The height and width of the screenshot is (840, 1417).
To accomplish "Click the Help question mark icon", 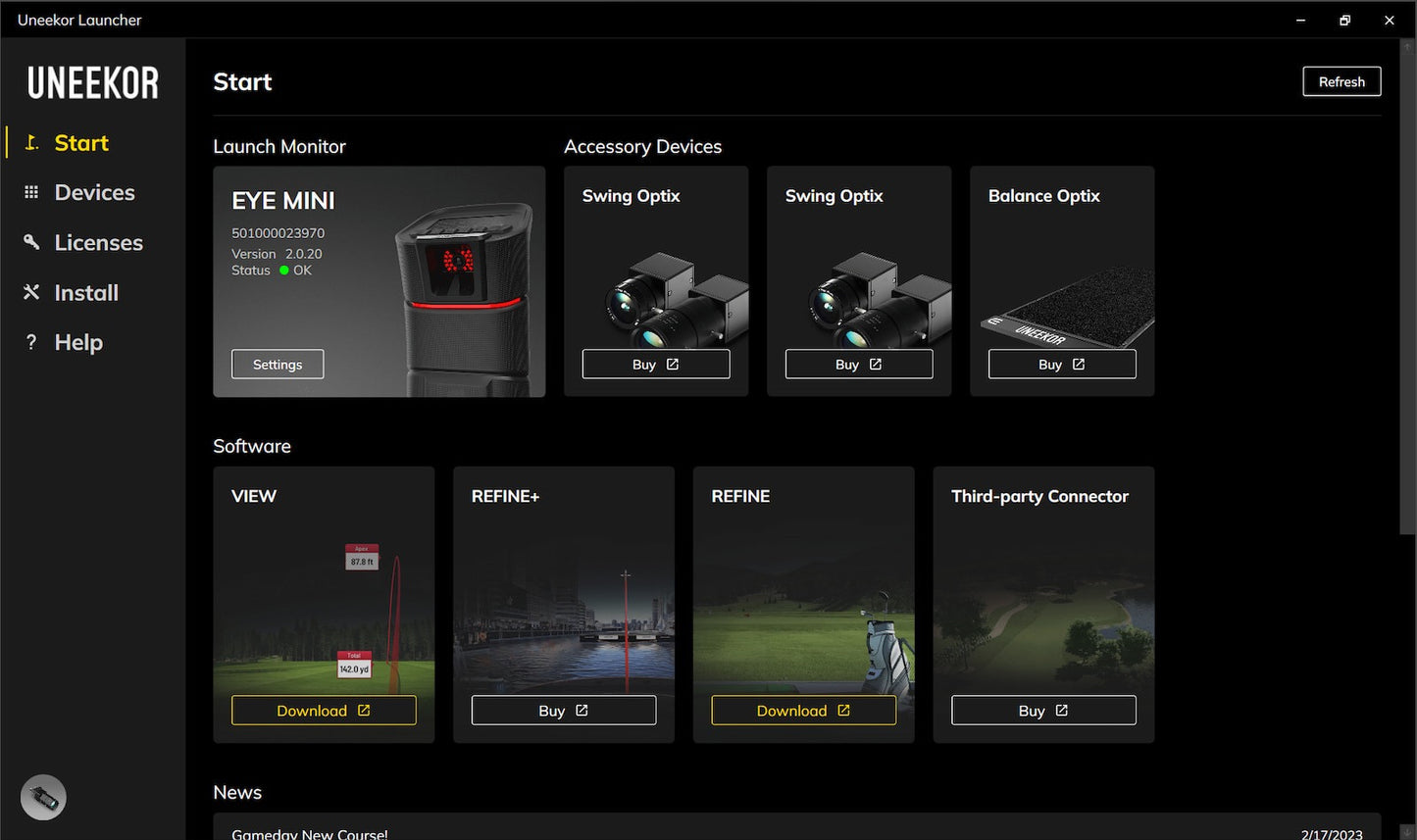I will click(x=31, y=342).
